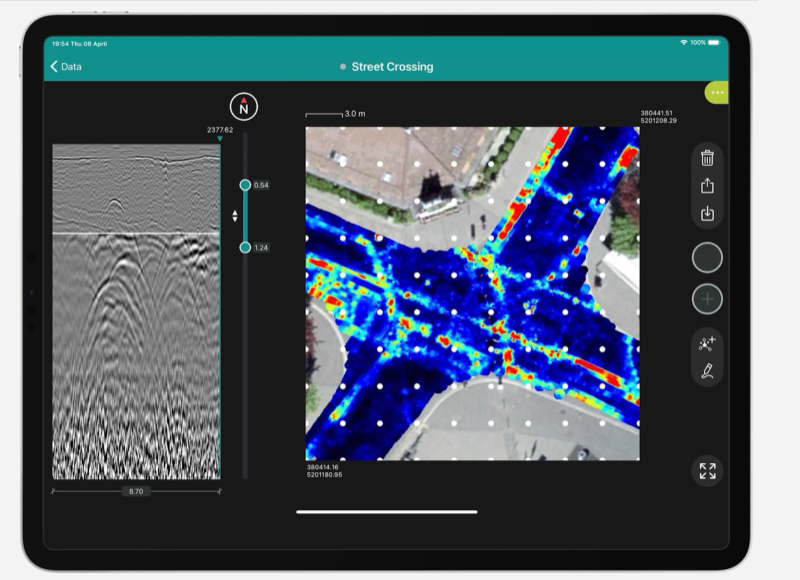Screen dimensions: 800x580
Task: Click the 0.54 depth slider handle
Action: [x=245, y=185]
